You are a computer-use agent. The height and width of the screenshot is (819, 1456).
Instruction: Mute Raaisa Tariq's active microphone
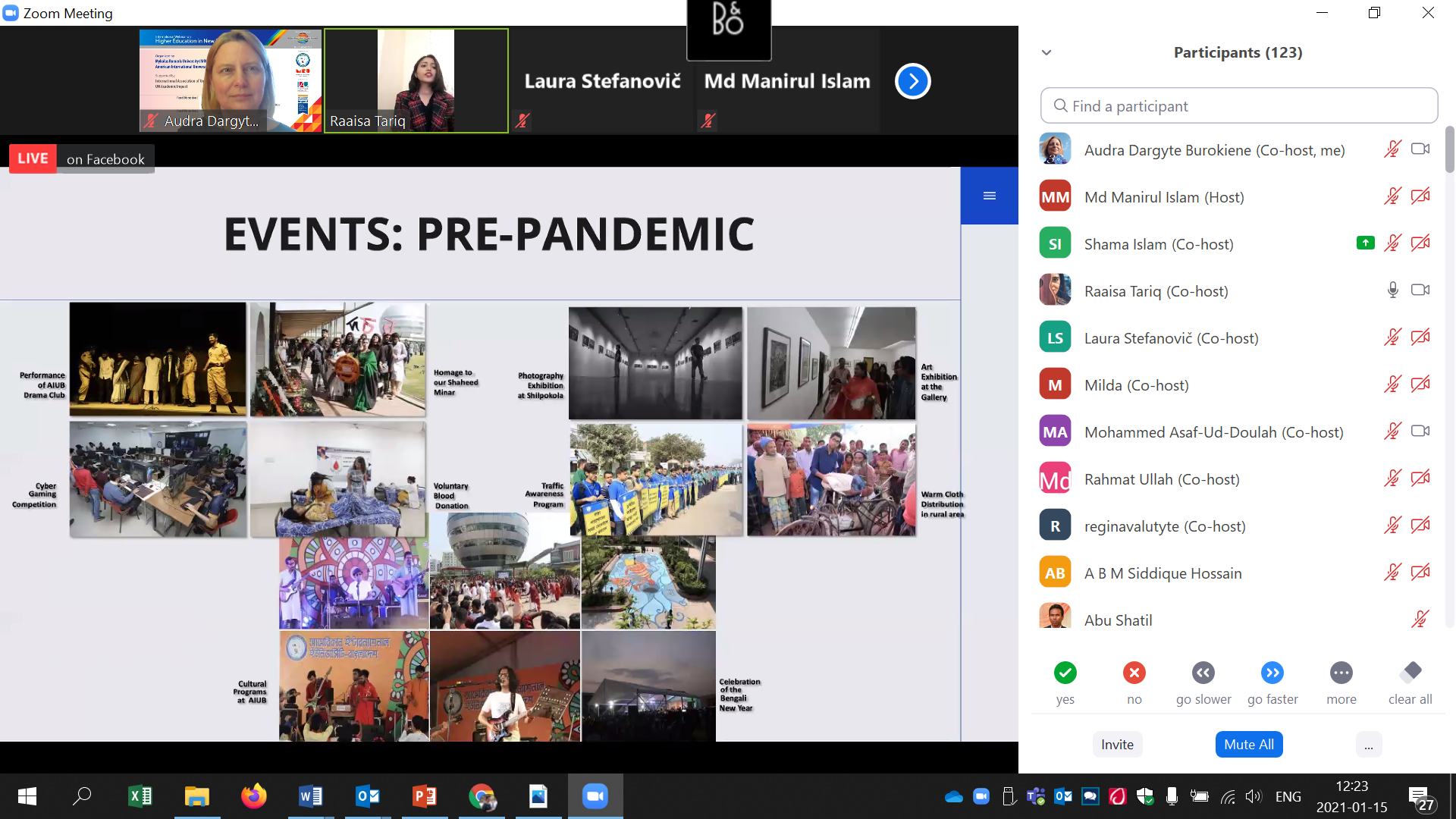[1392, 290]
